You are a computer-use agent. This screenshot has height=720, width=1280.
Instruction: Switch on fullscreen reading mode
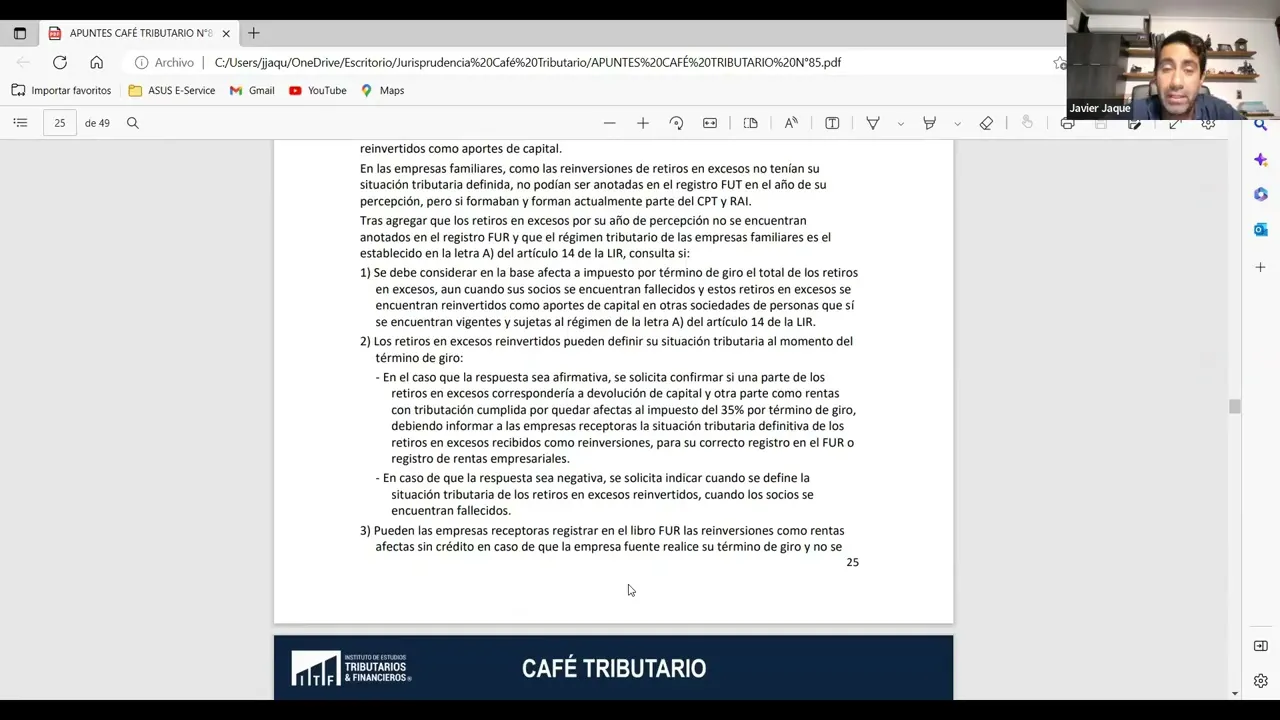pos(1175,122)
